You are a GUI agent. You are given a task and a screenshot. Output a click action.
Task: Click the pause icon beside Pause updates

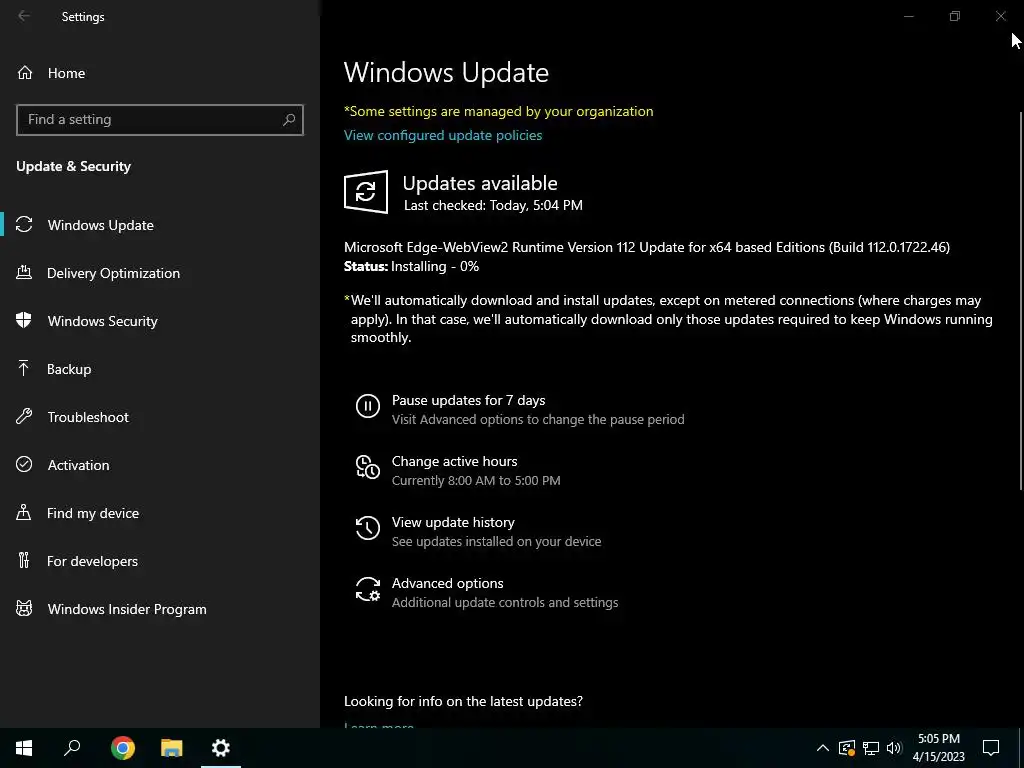[x=368, y=406]
